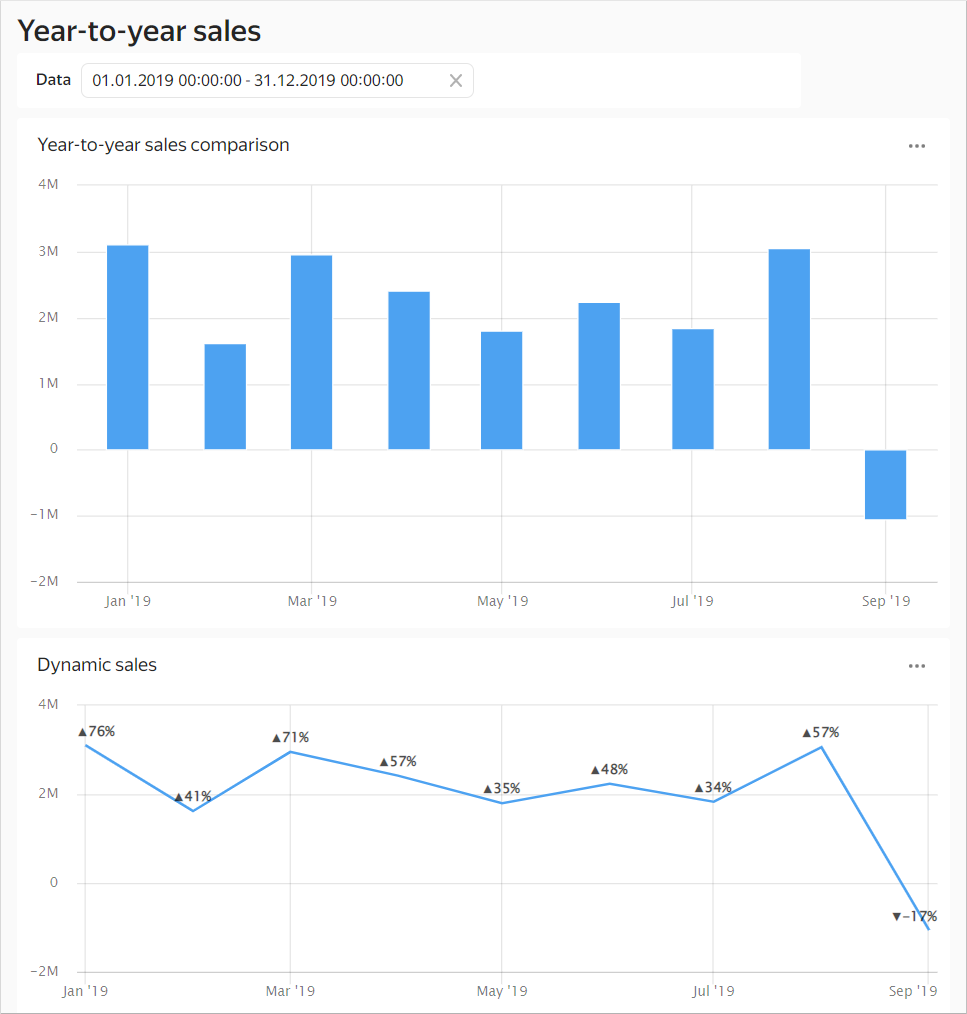Select the negative Sep '19 bar
This screenshot has height=1014, width=967.
click(885, 485)
